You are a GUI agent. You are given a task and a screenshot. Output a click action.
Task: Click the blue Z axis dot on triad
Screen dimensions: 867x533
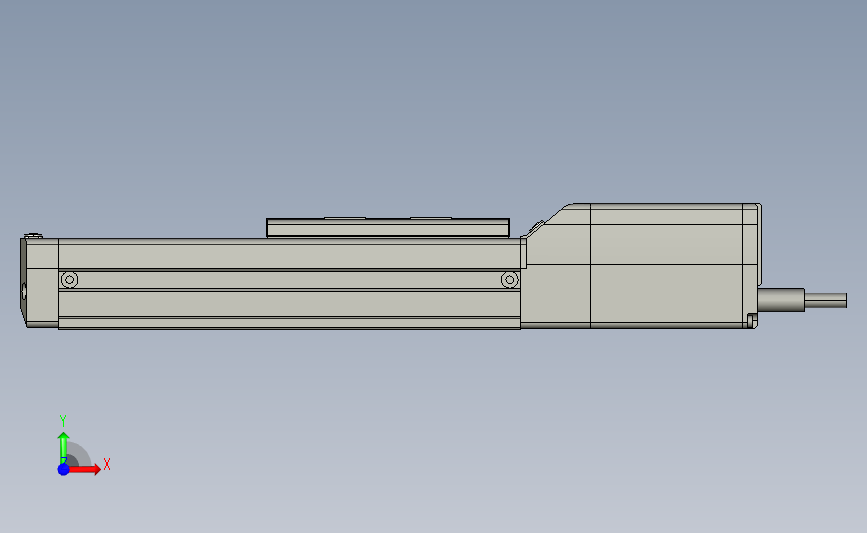[x=64, y=469]
